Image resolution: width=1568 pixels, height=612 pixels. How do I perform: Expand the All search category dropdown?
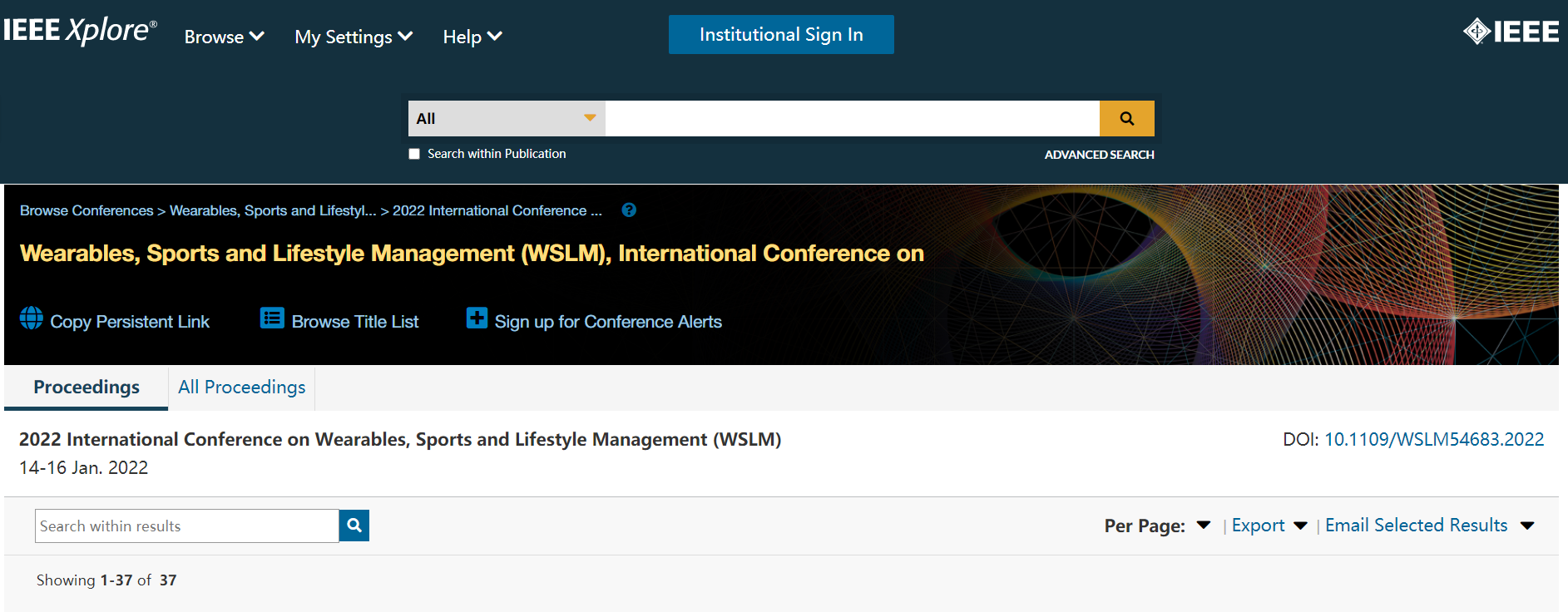(507, 118)
